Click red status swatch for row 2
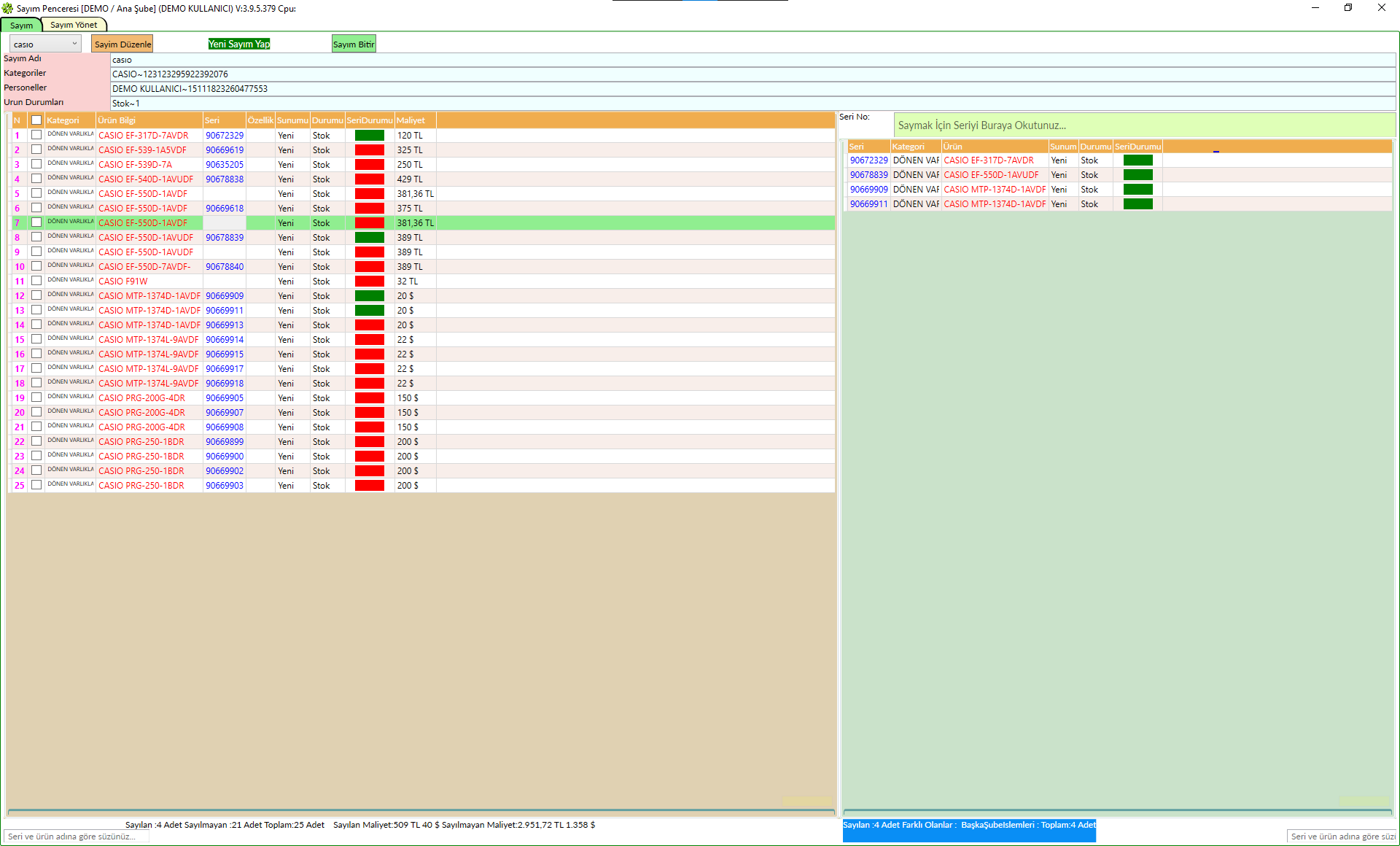1400x846 pixels. point(370,150)
